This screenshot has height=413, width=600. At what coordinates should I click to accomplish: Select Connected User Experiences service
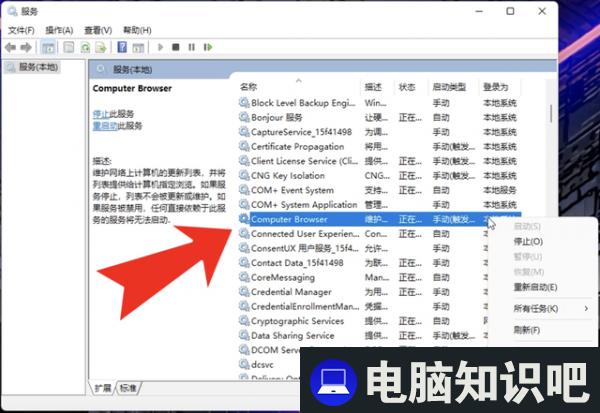pyautogui.click(x=363, y=234)
